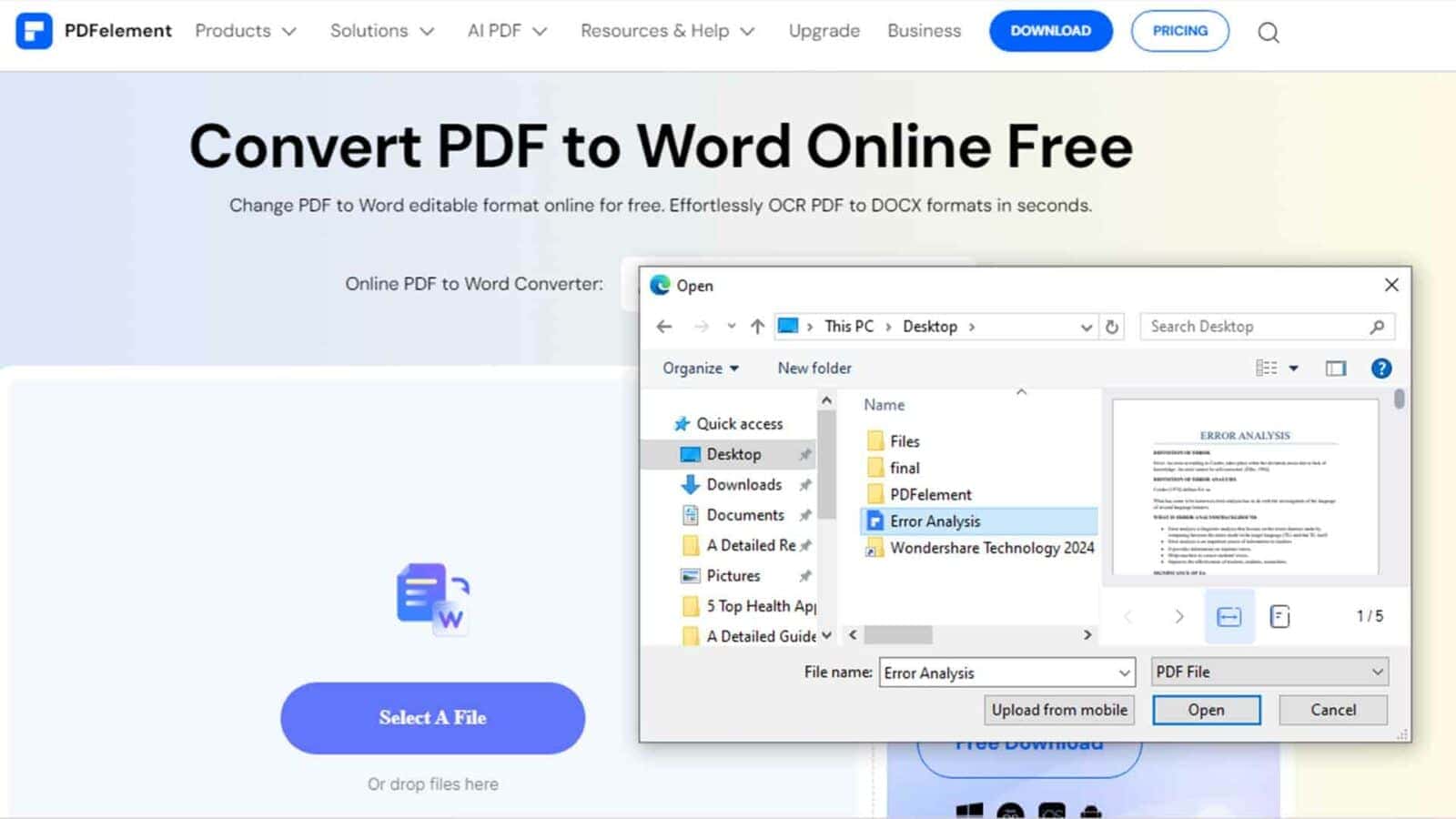Unpin Desktop via its pin icon
The image size is (1456, 819).
point(805,454)
